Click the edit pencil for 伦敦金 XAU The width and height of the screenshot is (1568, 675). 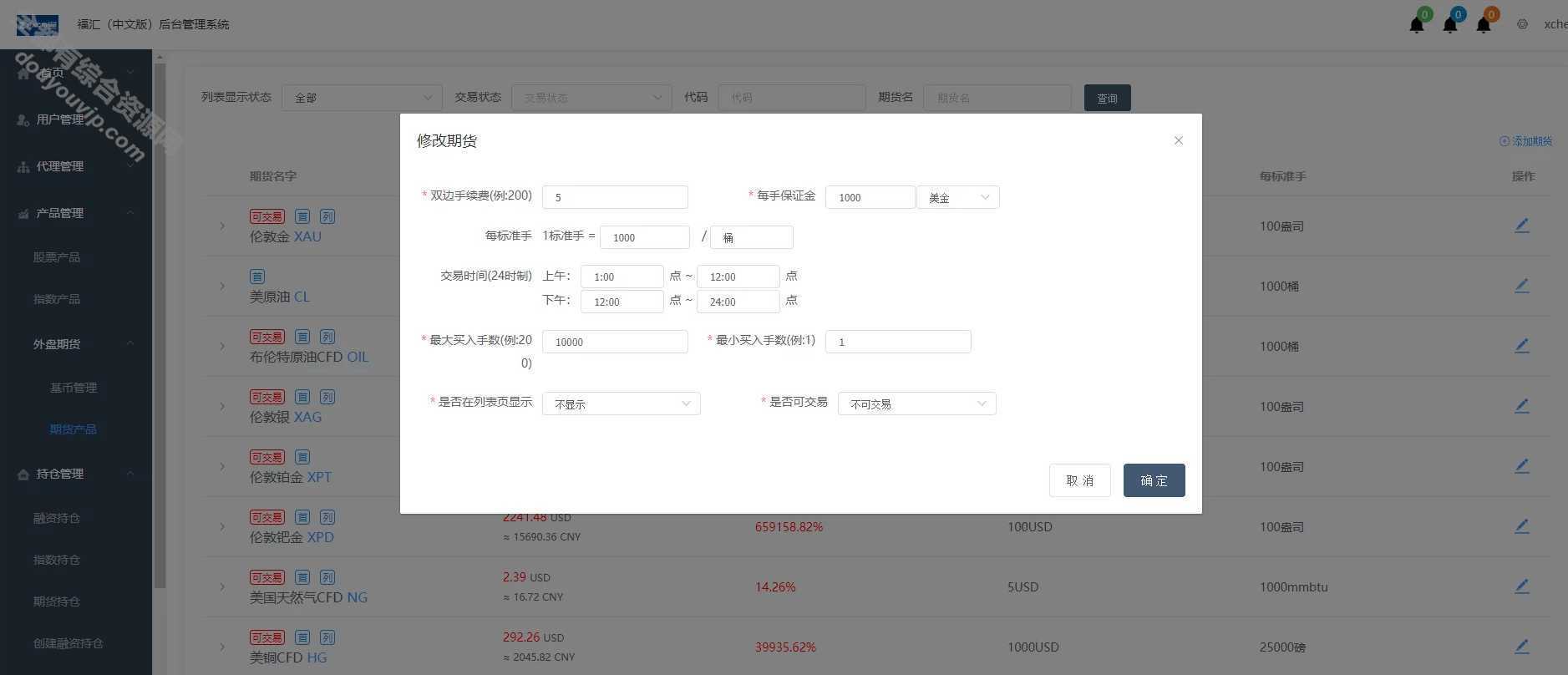pos(1522,226)
